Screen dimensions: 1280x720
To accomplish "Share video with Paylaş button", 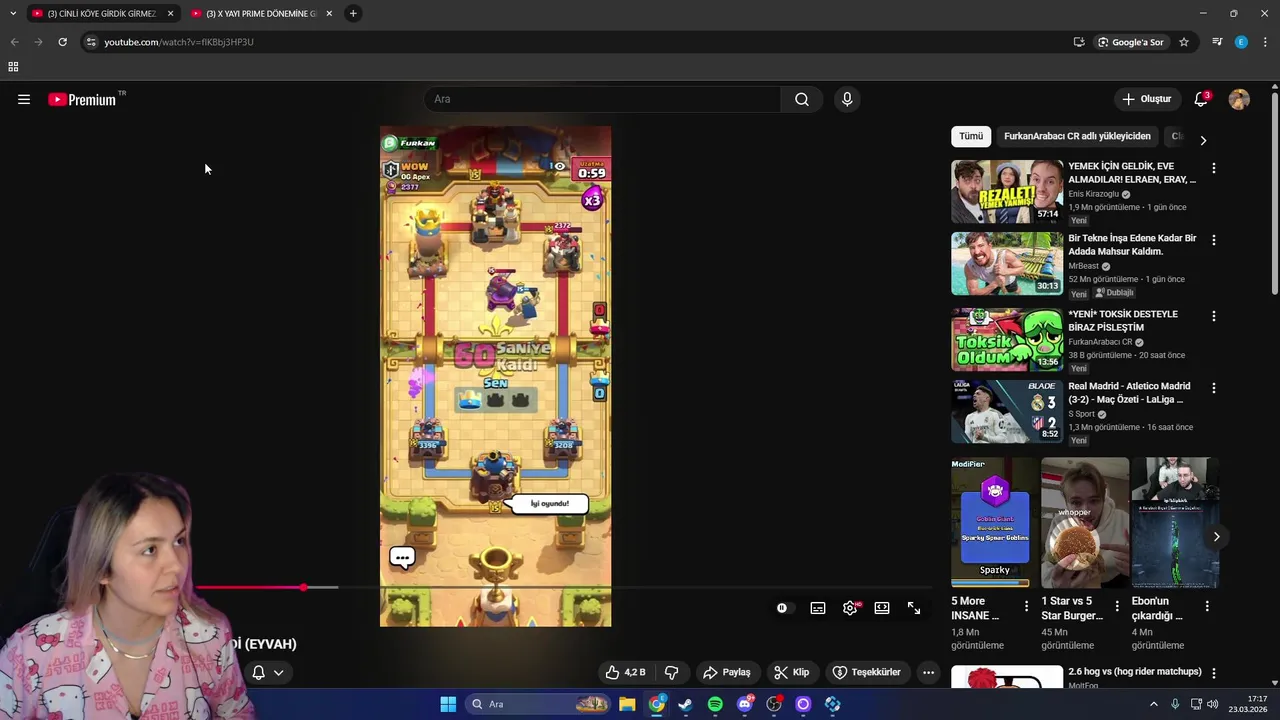I will (x=726, y=672).
